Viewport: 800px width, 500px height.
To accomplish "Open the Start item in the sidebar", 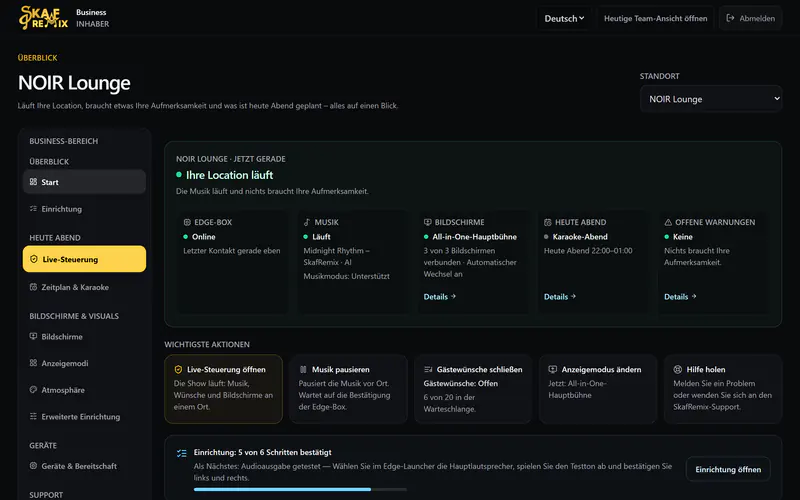I will pyautogui.click(x=84, y=182).
